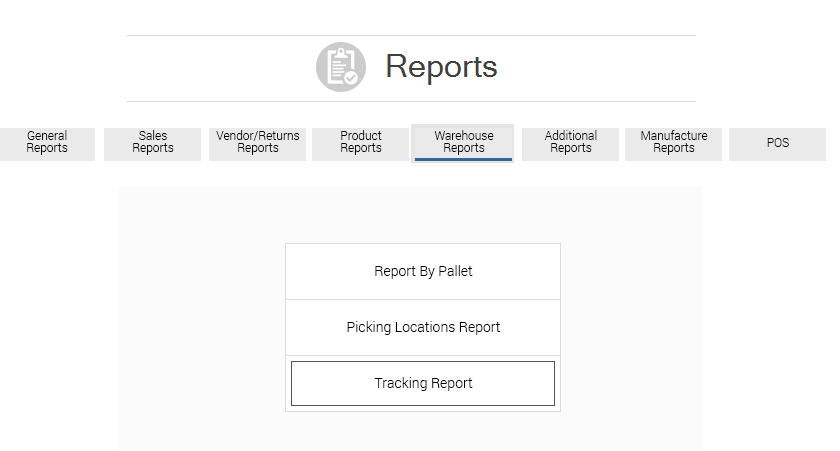Open the General Reports tab
This screenshot has height=451, width=840.
pos(47,143)
